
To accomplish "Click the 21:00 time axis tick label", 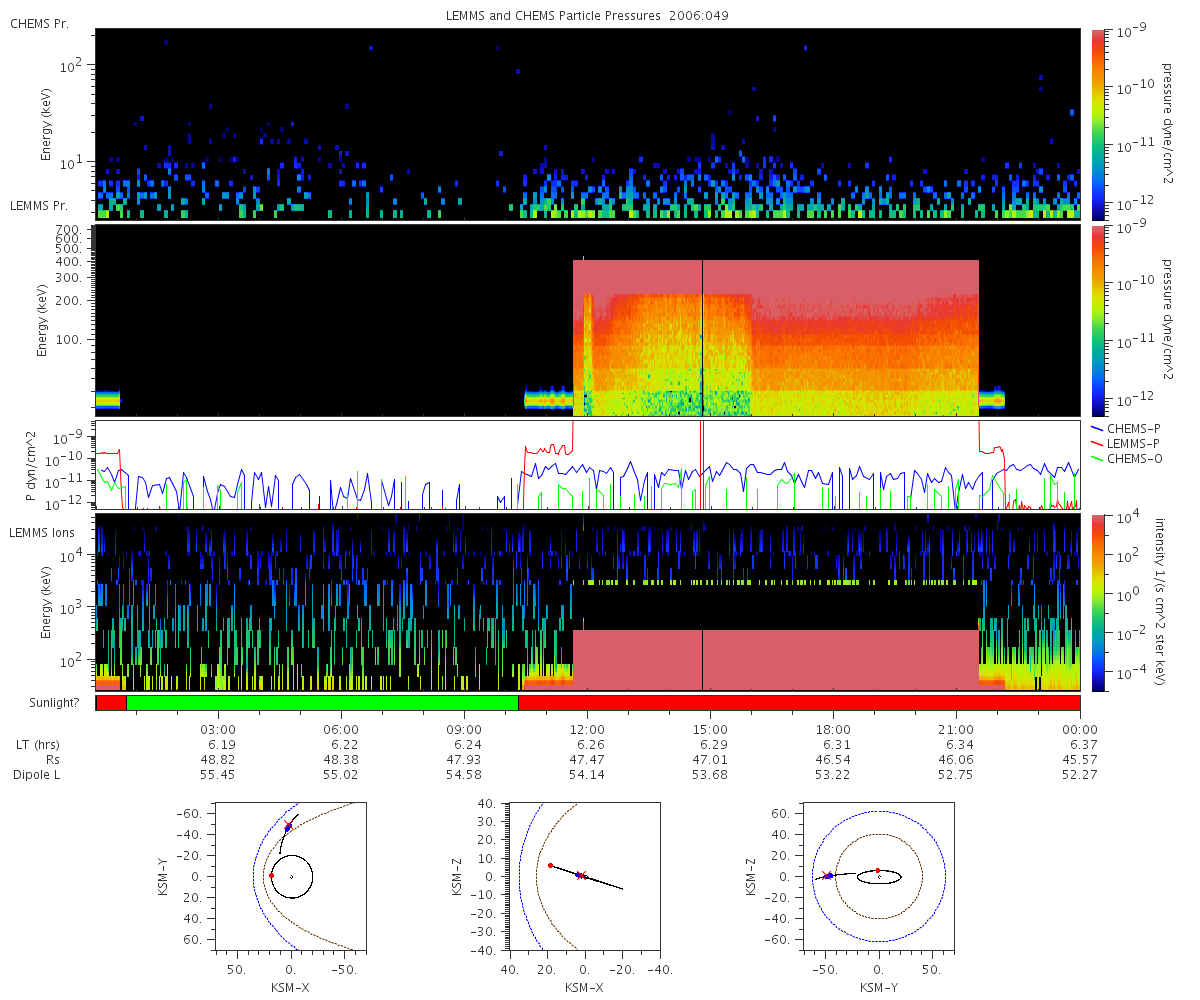I will (956, 730).
